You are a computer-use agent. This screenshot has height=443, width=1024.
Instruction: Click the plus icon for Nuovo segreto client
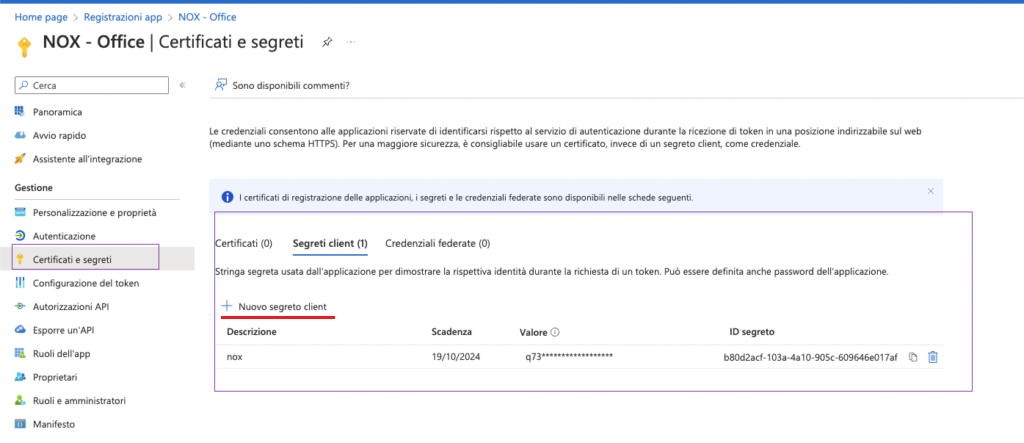pyautogui.click(x=227, y=306)
